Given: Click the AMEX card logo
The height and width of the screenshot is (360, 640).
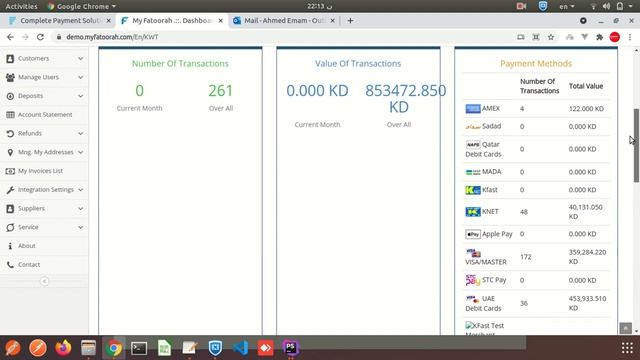Looking at the screenshot, I should (x=473, y=109).
